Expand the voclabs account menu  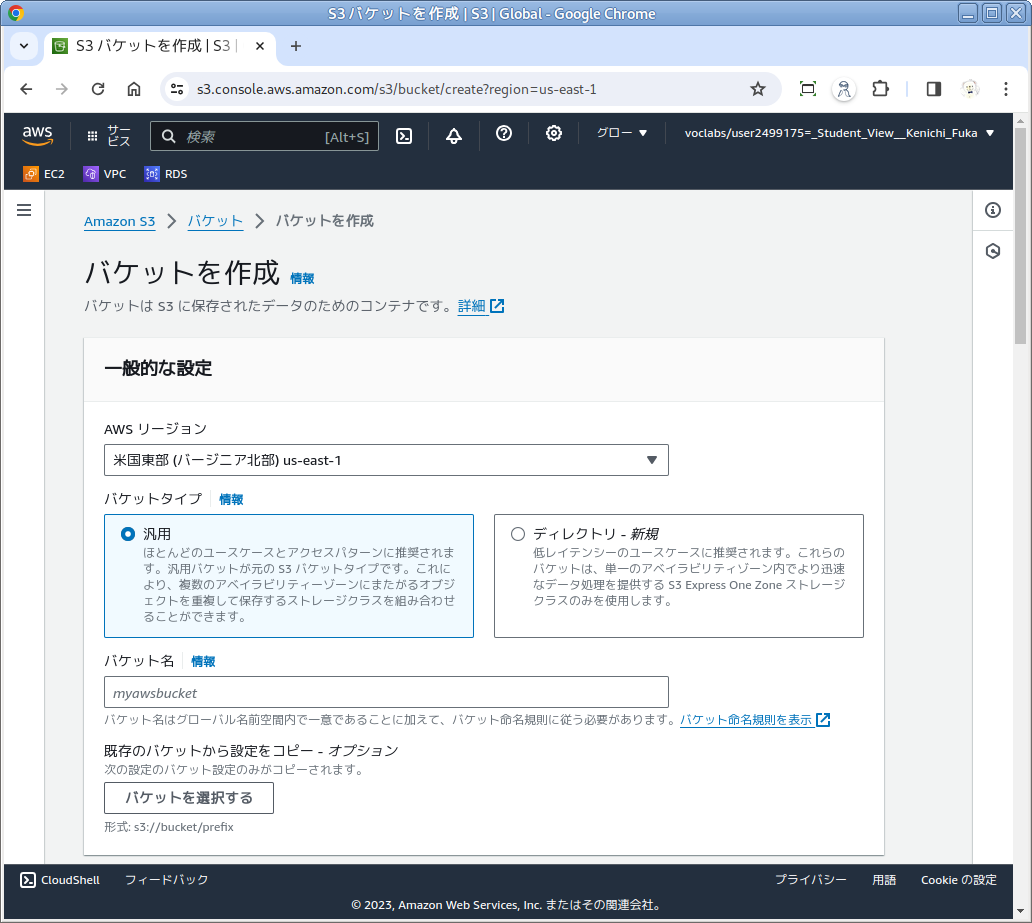pyautogui.click(x=839, y=134)
